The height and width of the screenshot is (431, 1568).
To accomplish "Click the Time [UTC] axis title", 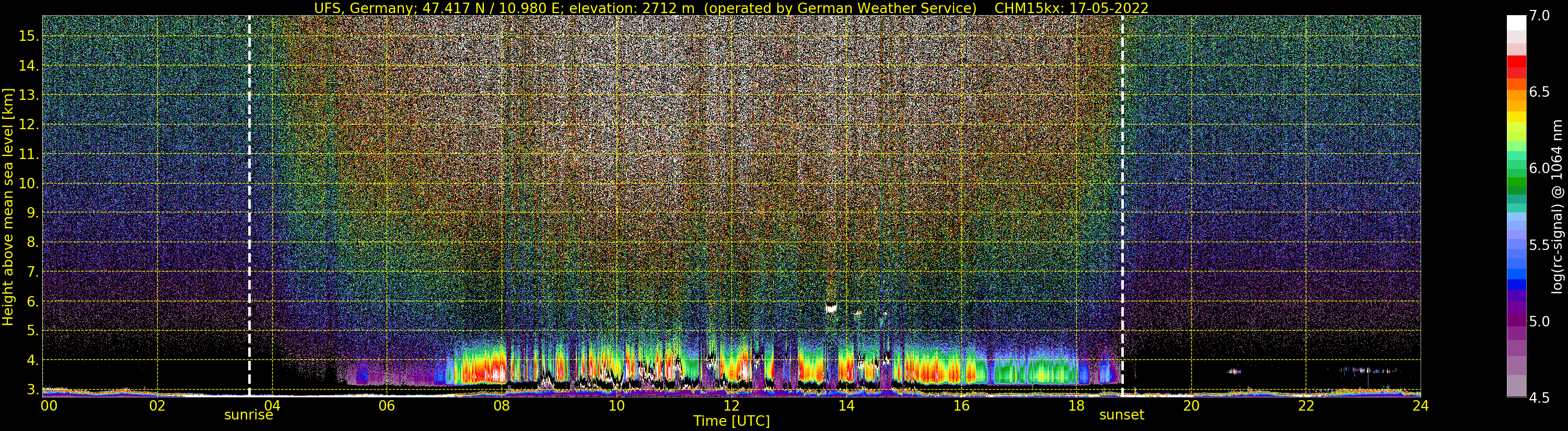I will coord(731,421).
